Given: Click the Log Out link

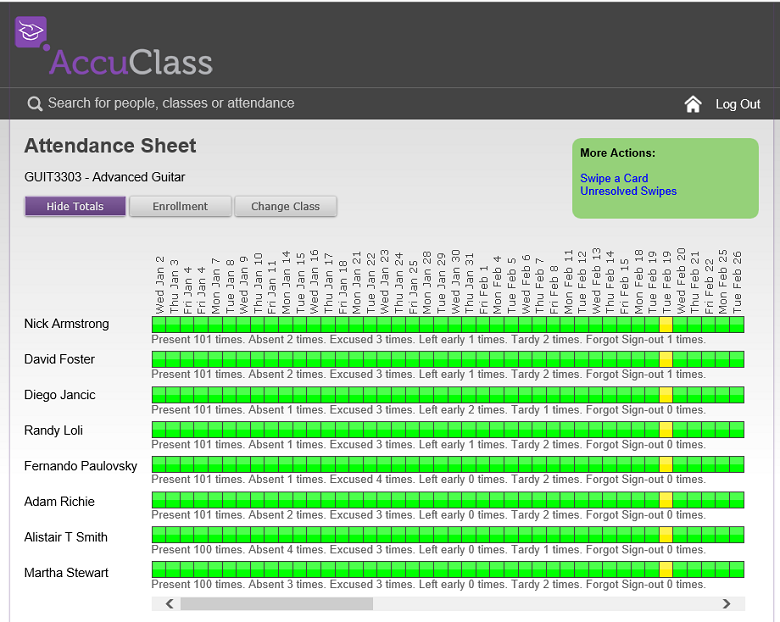Looking at the screenshot, I should pyautogui.click(x=738, y=104).
